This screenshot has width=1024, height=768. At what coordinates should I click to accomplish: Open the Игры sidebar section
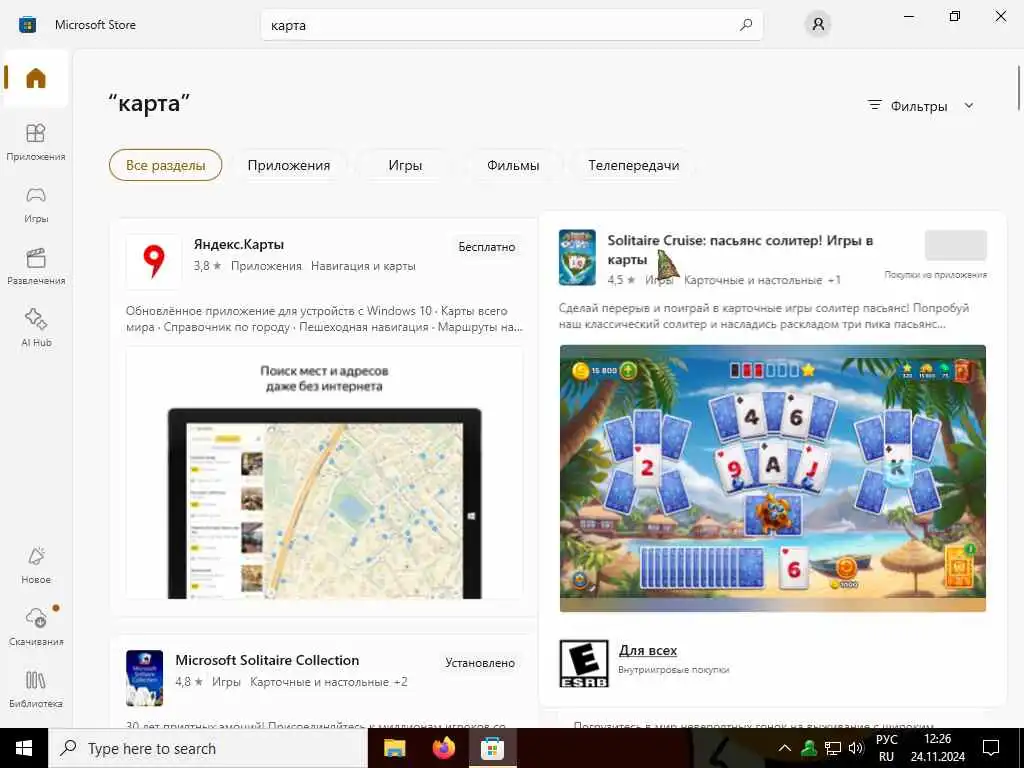[35, 204]
